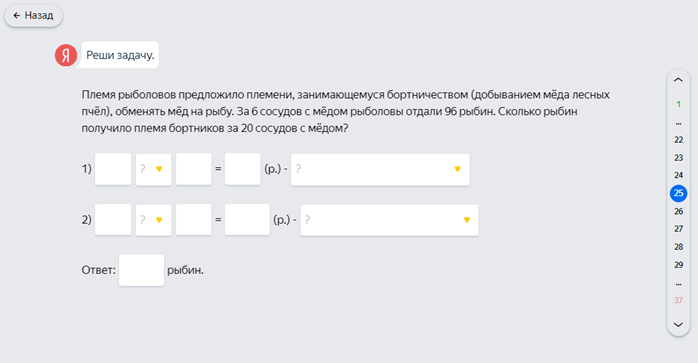
Task: Switch to task 26 in the navigator
Action: tap(678, 211)
